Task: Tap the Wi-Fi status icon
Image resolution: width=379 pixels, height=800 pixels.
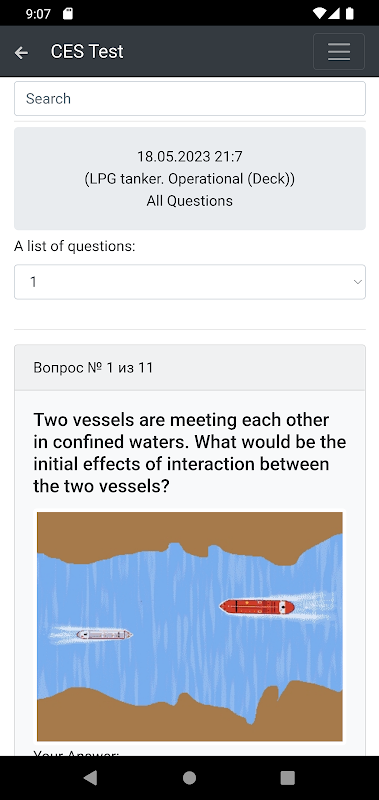Action: point(319,13)
